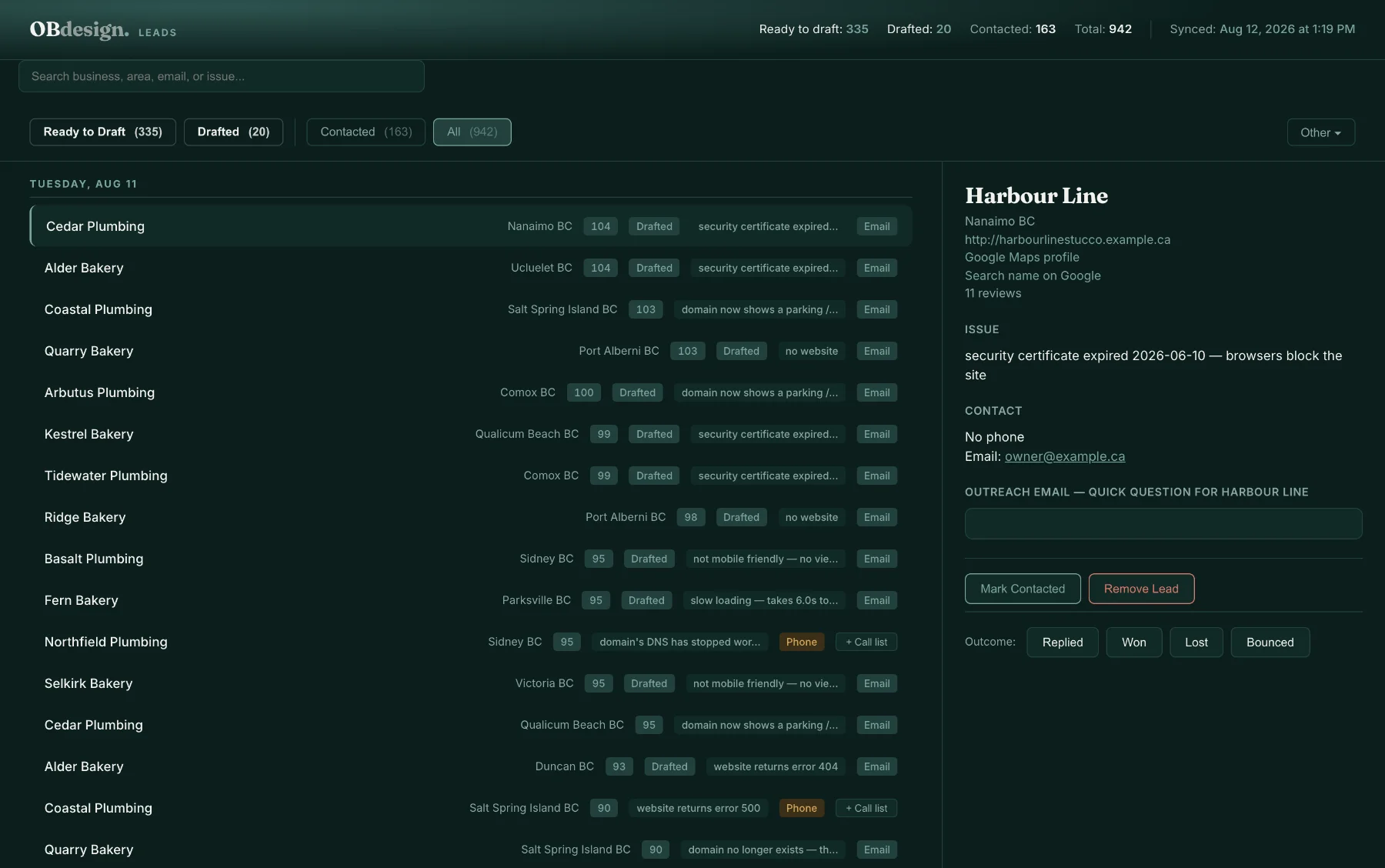Viewport: 1385px width, 868px height.
Task: Open the Selkirk Bakery lead
Action: [471, 683]
